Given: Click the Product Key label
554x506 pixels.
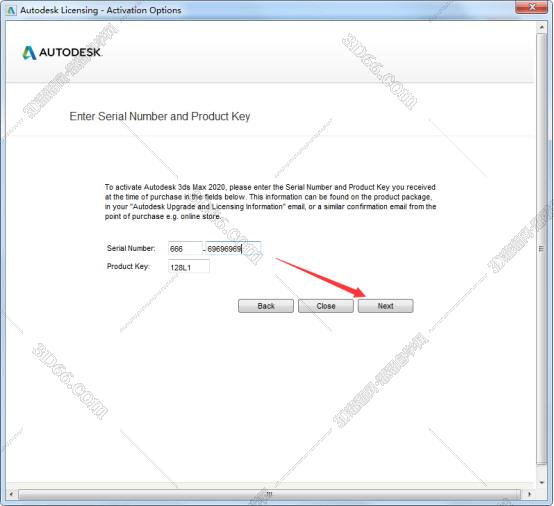Looking at the screenshot, I should (128, 266).
